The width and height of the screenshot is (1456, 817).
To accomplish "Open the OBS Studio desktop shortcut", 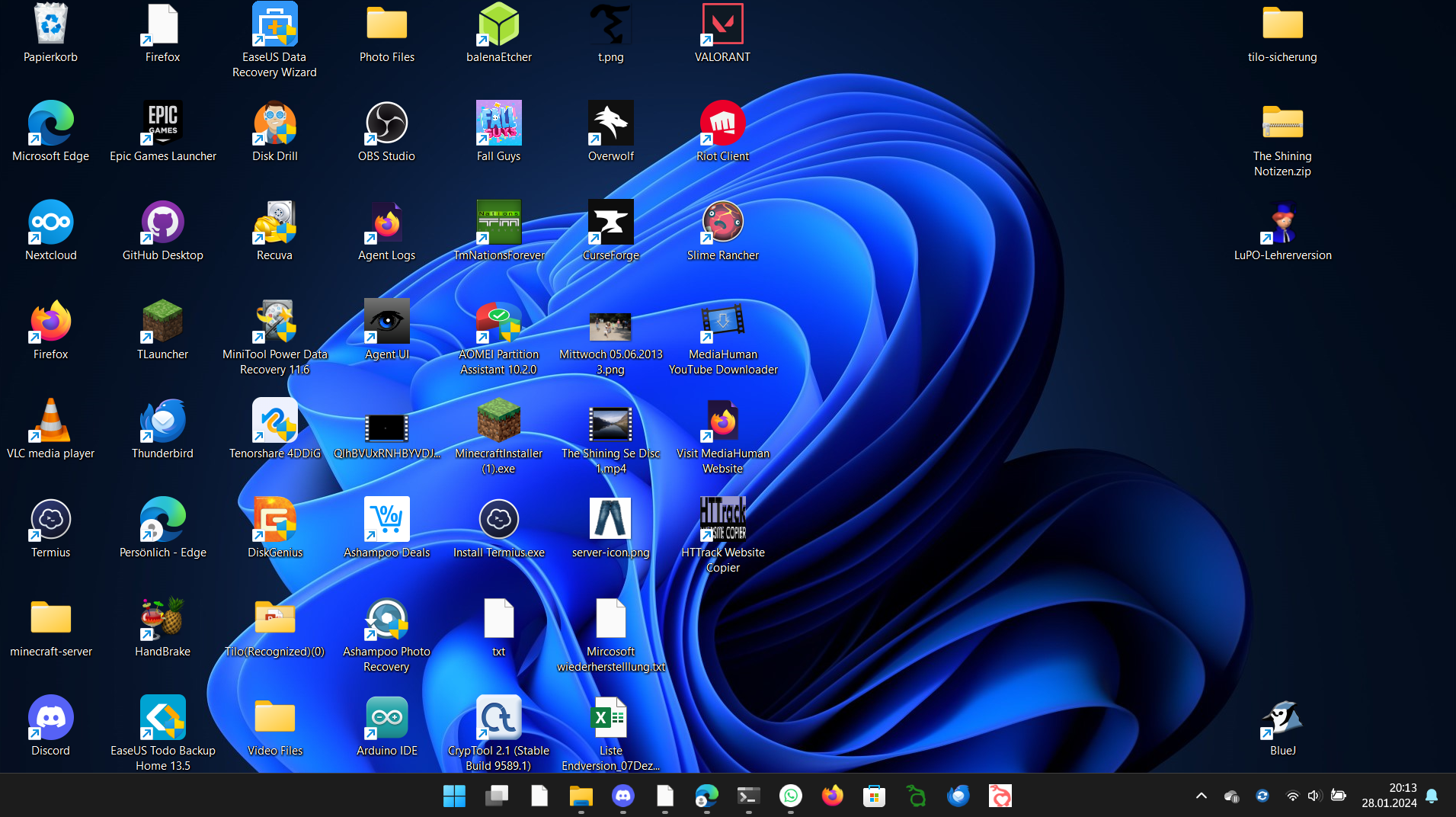I will [386, 124].
